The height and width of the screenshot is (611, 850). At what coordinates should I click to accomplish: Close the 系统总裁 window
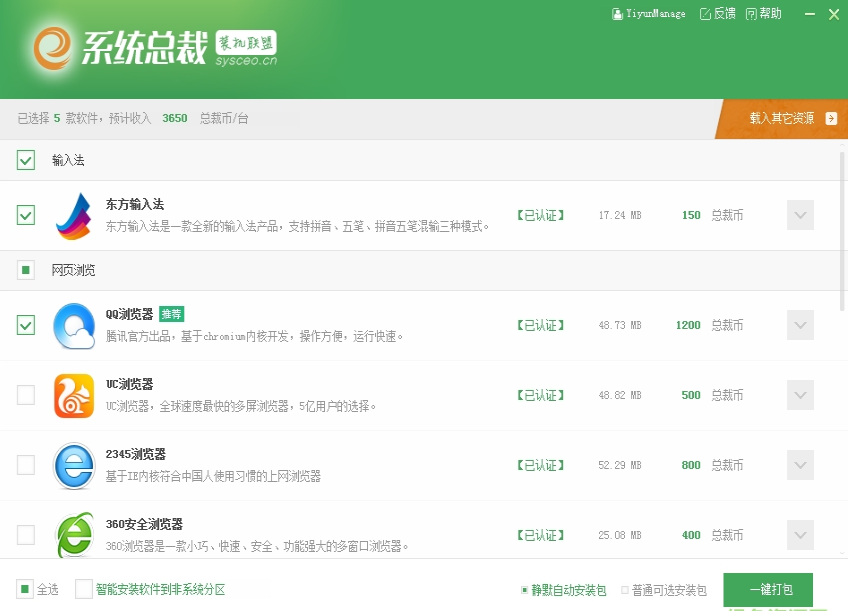pos(834,14)
